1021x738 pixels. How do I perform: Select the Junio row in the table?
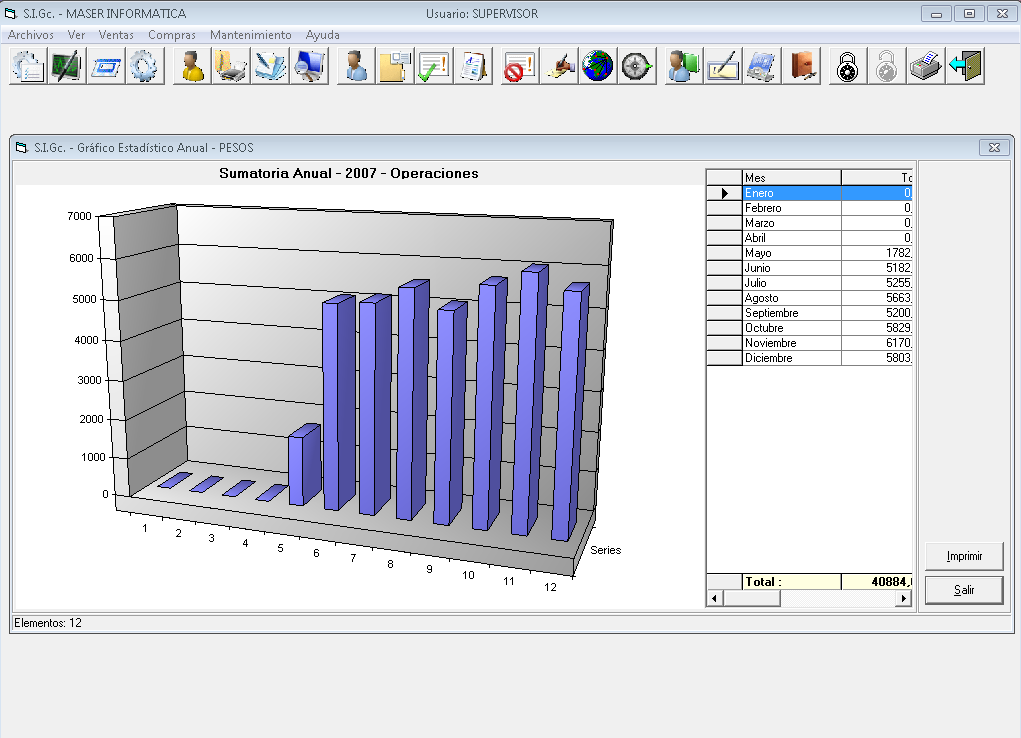pyautogui.click(x=809, y=268)
